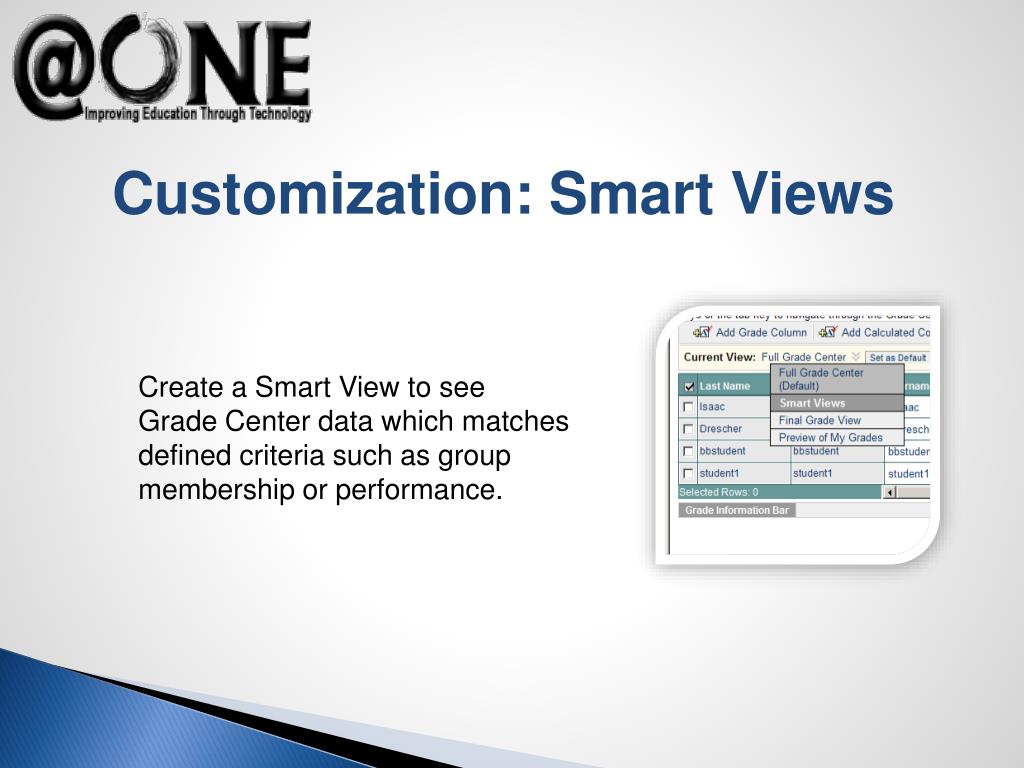This screenshot has width=1024, height=768.
Task: Click the Selected Rows: 0 status text
Action: 718,492
